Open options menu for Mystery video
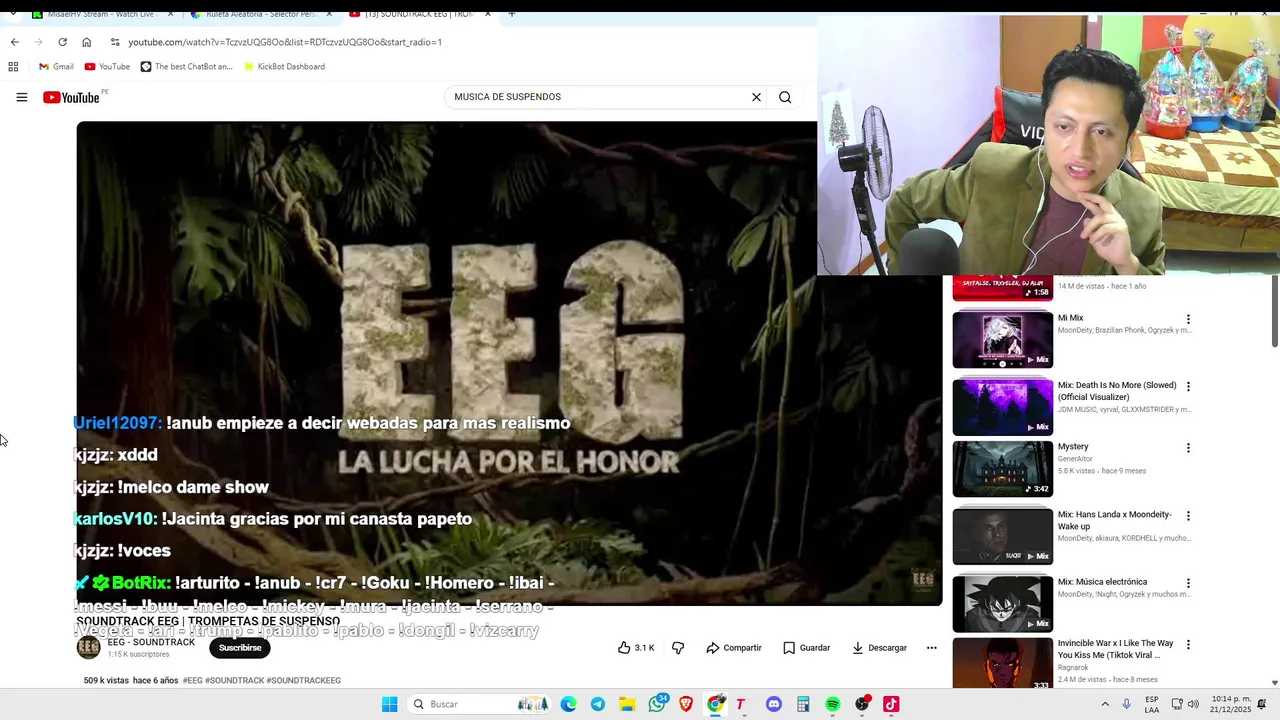Image resolution: width=1280 pixels, height=720 pixels. (x=1188, y=448)
